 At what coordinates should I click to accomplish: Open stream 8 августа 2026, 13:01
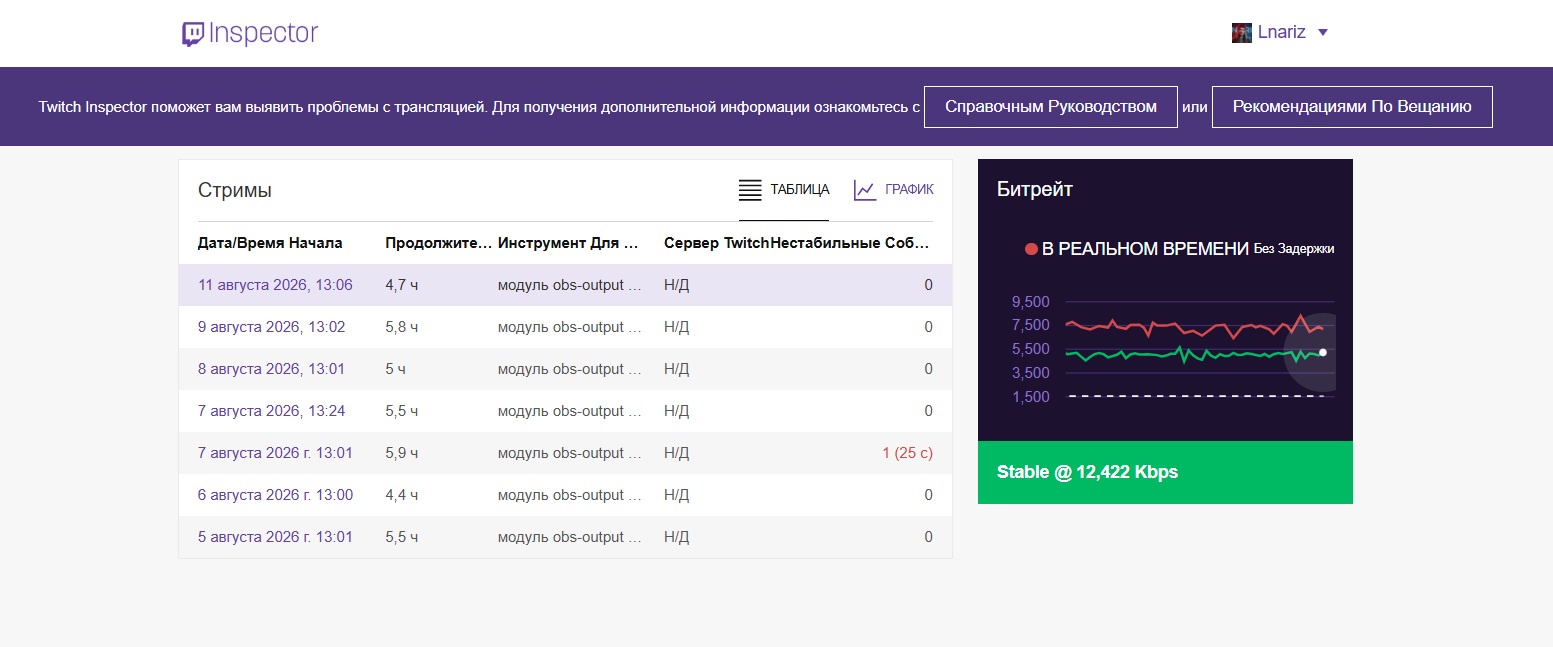pyautogui.click(x=271, y=369)
